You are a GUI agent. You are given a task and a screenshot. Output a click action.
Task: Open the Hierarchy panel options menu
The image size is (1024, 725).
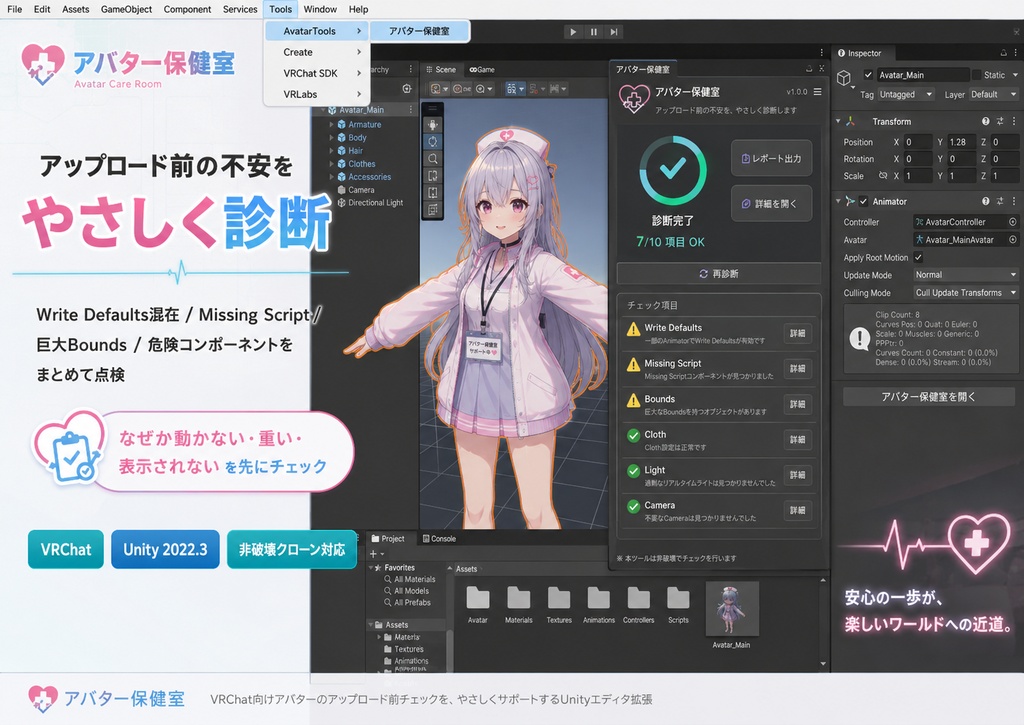(x=411, y=69)
